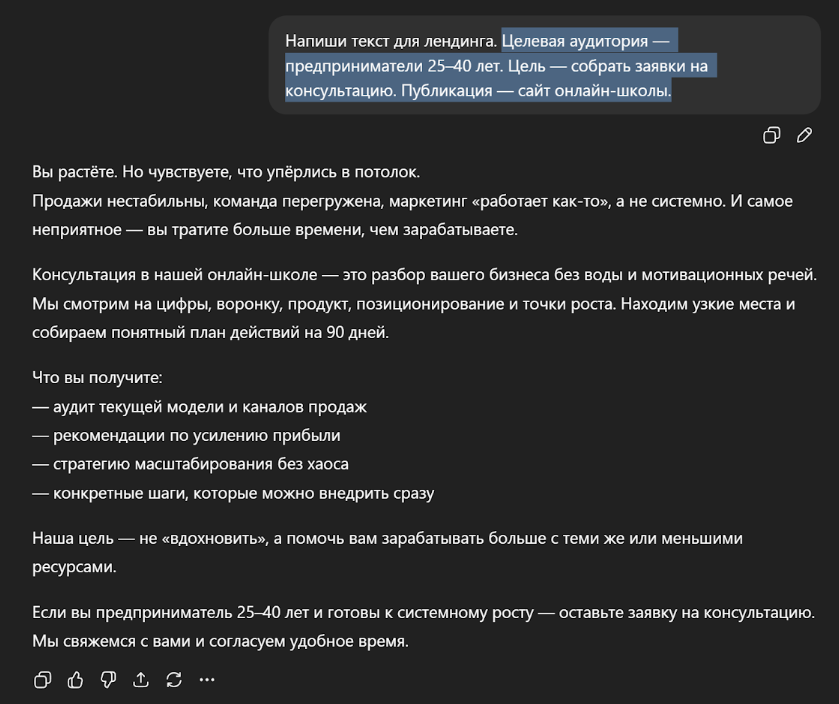Image resolution: width=839 pixels, height=704 pixels.
Task: Regenerate the response with the circular arrows icon
Action: pyautogui.click(x=174, y=680)
